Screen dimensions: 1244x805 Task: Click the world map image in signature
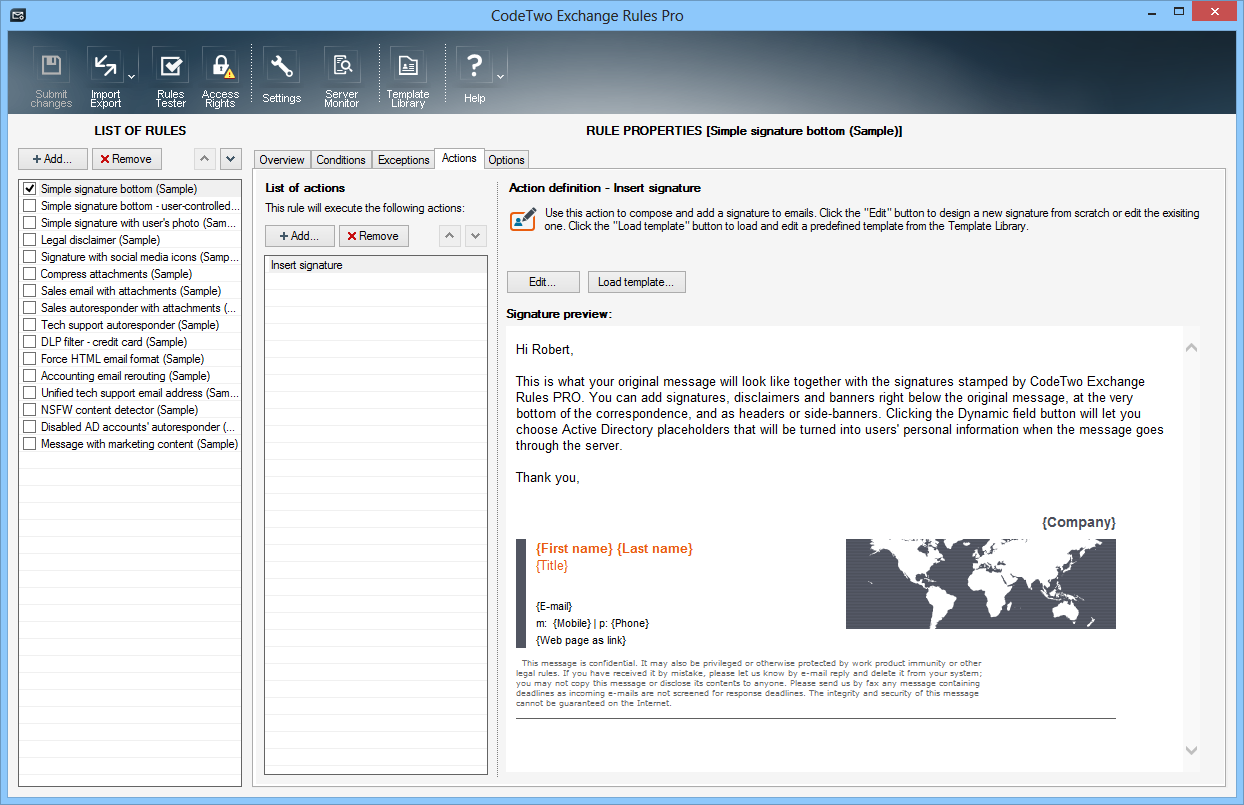[x=980, y=584]
